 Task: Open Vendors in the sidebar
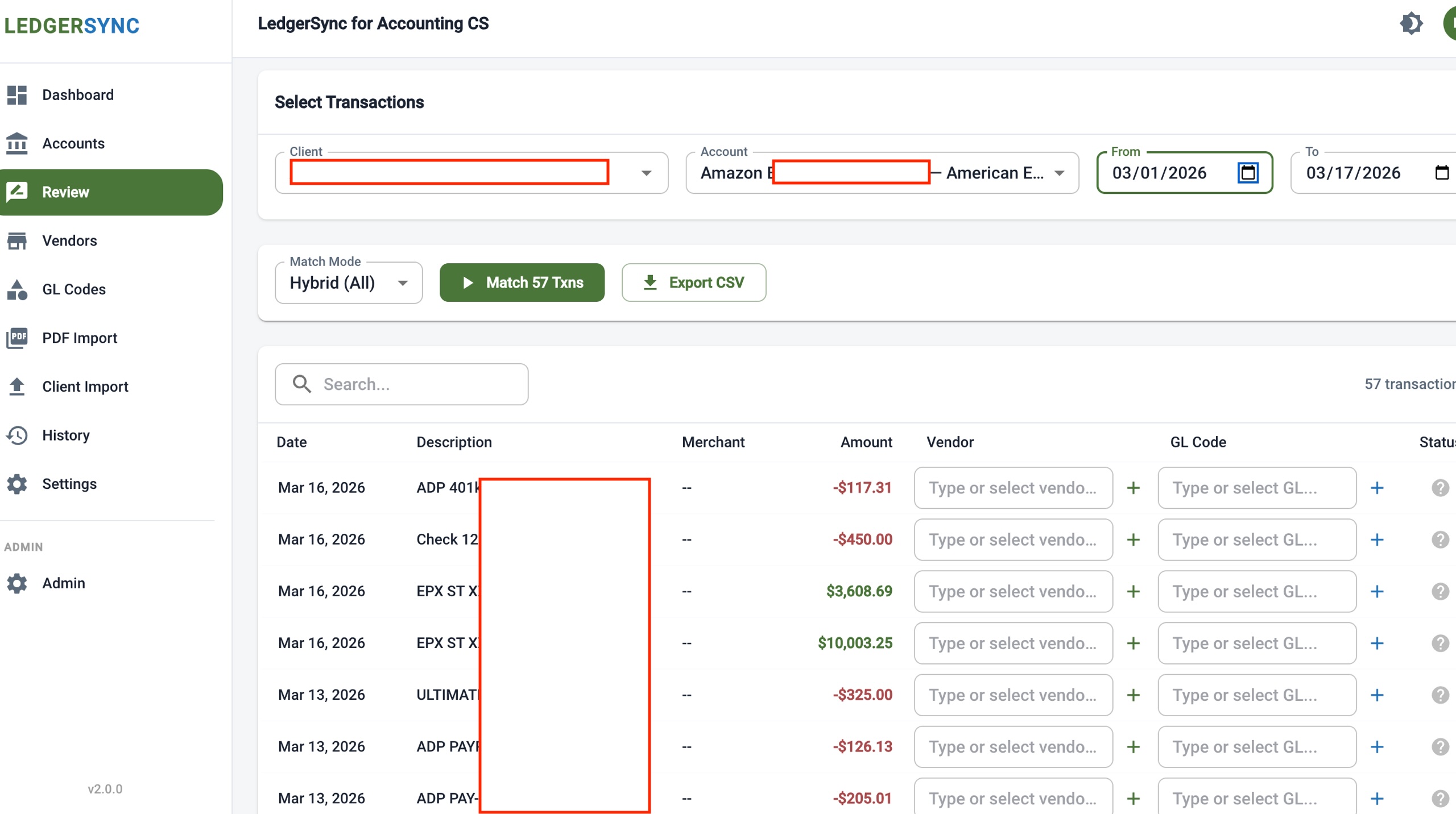click(69, 240)
